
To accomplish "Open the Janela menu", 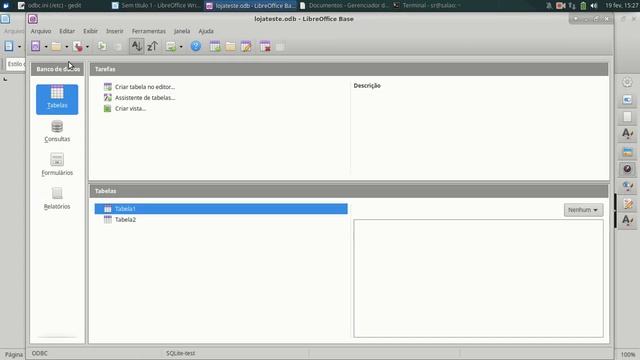I will (182, 31).
